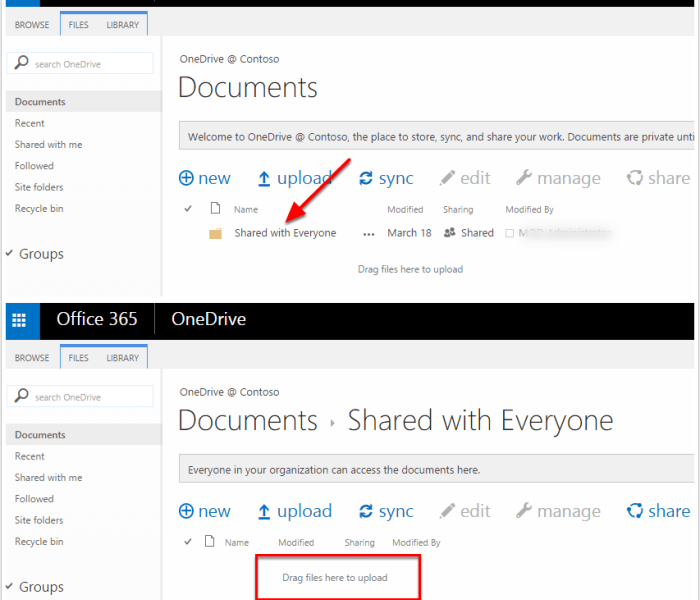Viewport: 700px width, 600px height.
Task: Click OneDrive @ Contoso link in lower view
Action: [x=229, y=392]
